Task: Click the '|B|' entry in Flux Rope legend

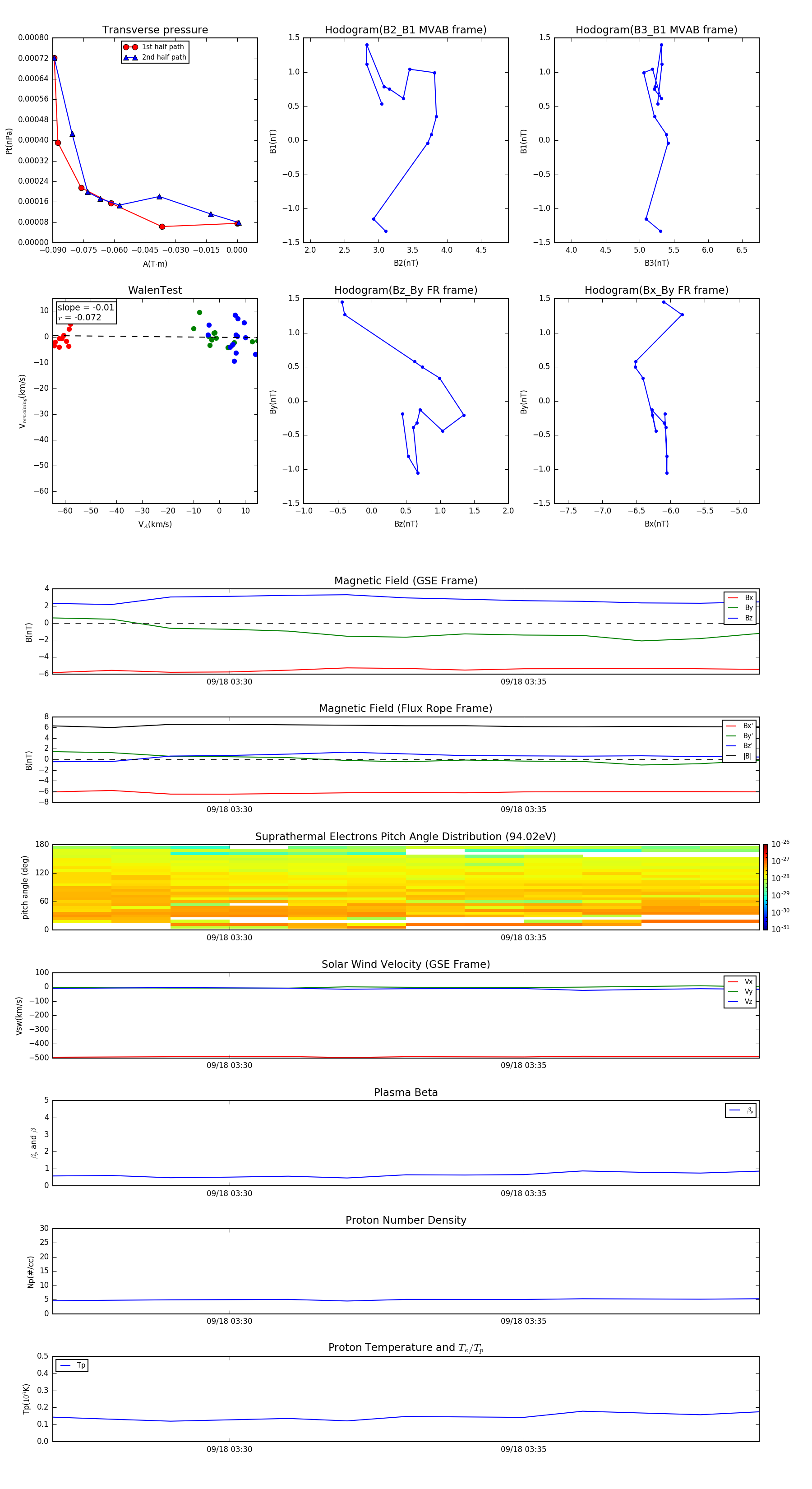Action: tap(740, 756)
